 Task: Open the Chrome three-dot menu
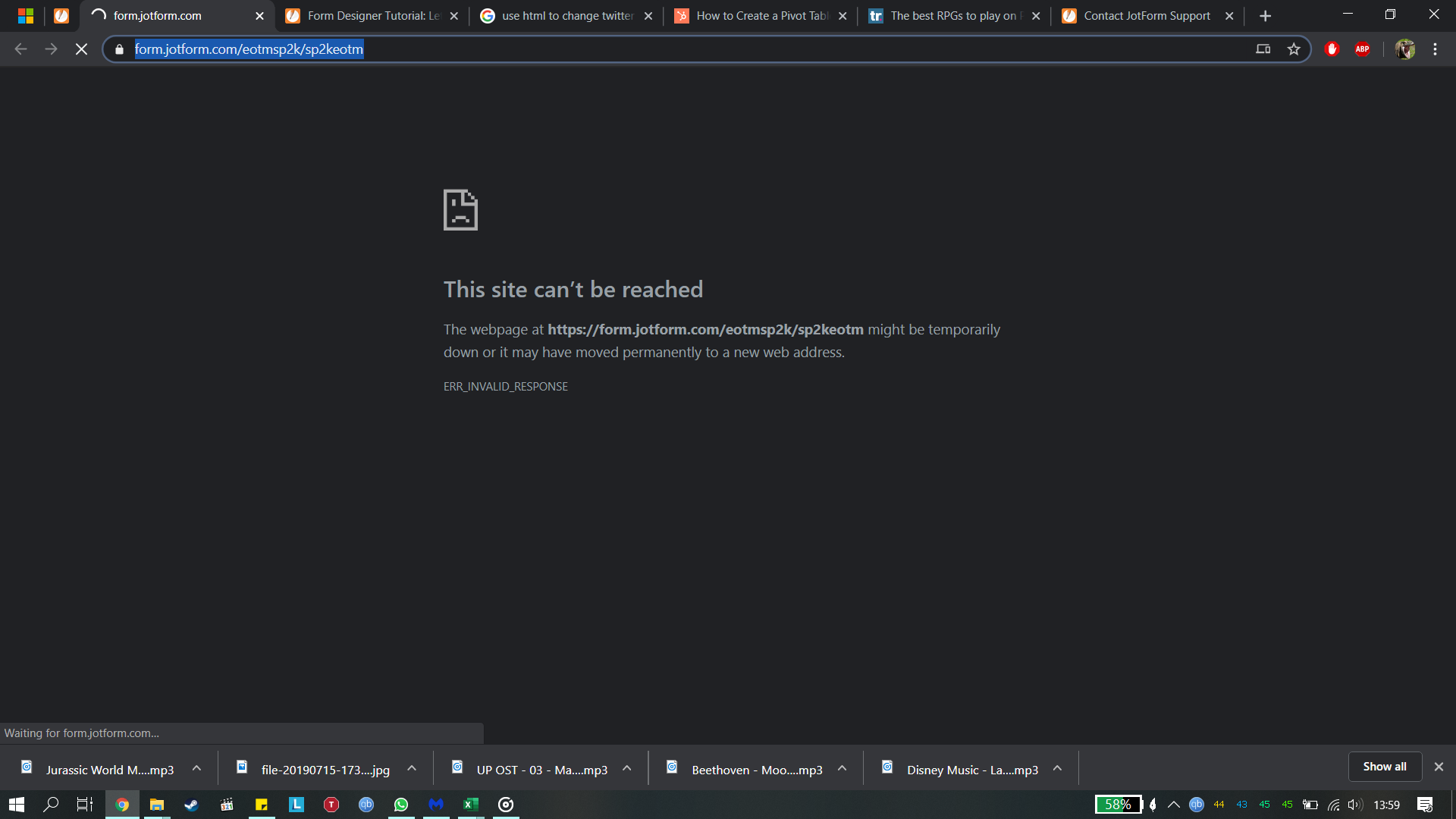tap(1435, 49)
